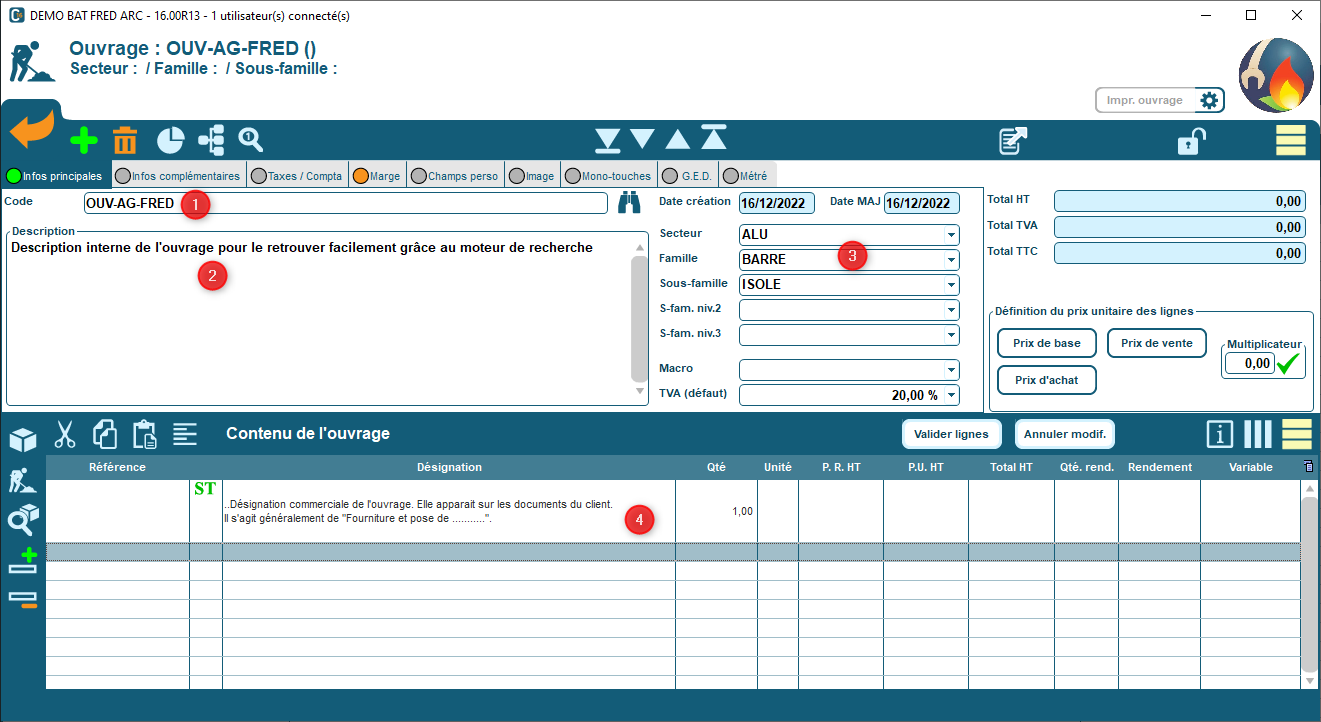Click the scissors cut icon
This screenshot has height=722, width=1321.
[x=65, y=434]
